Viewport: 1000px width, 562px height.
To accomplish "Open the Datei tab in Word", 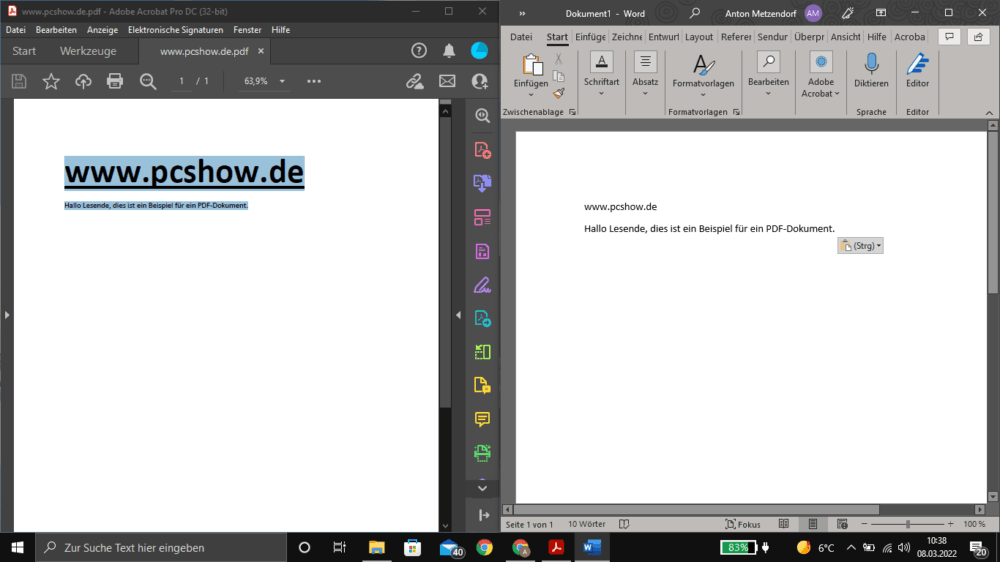I will pos(521,37).
